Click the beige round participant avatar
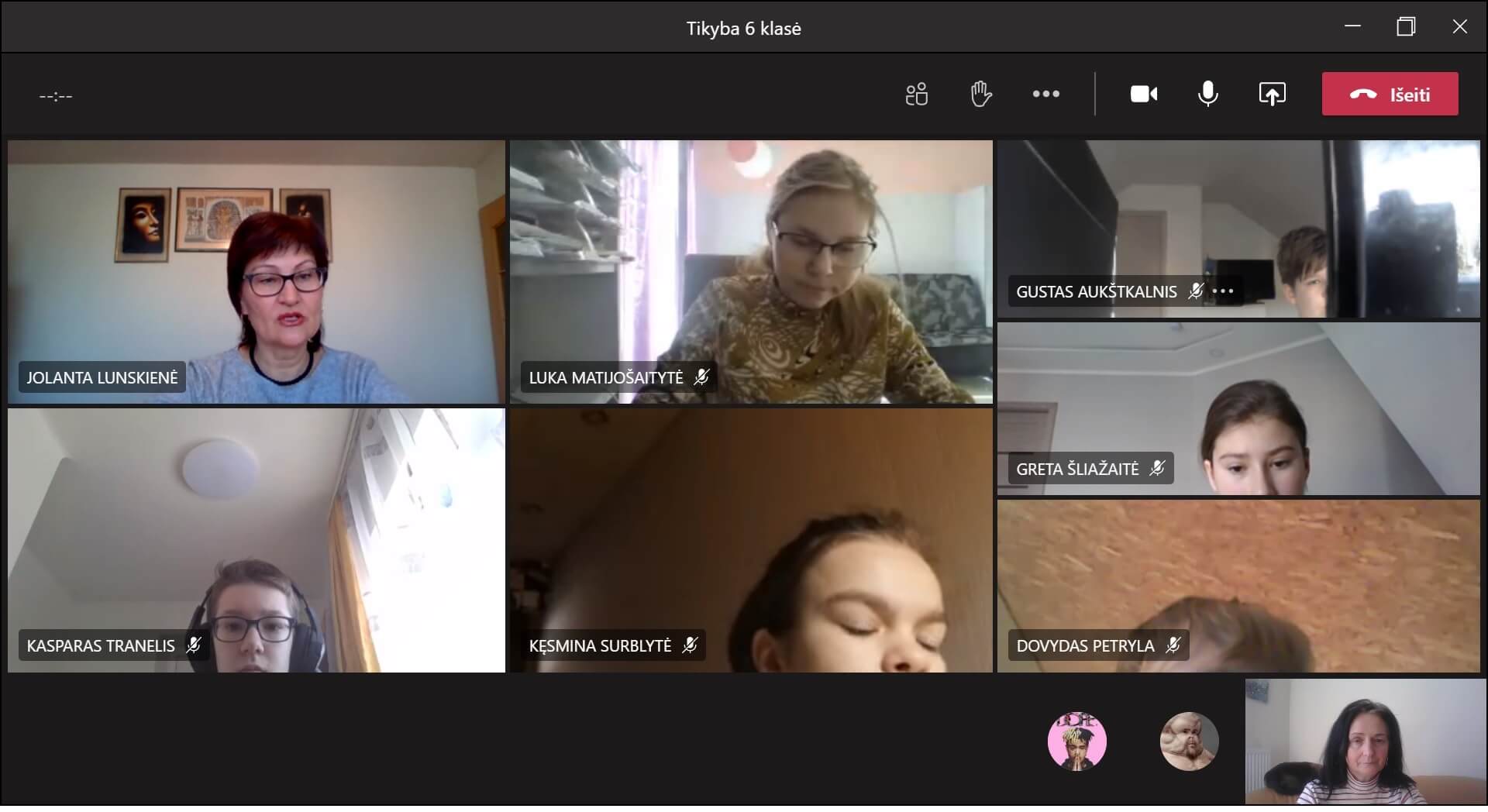 [1189, 742]
